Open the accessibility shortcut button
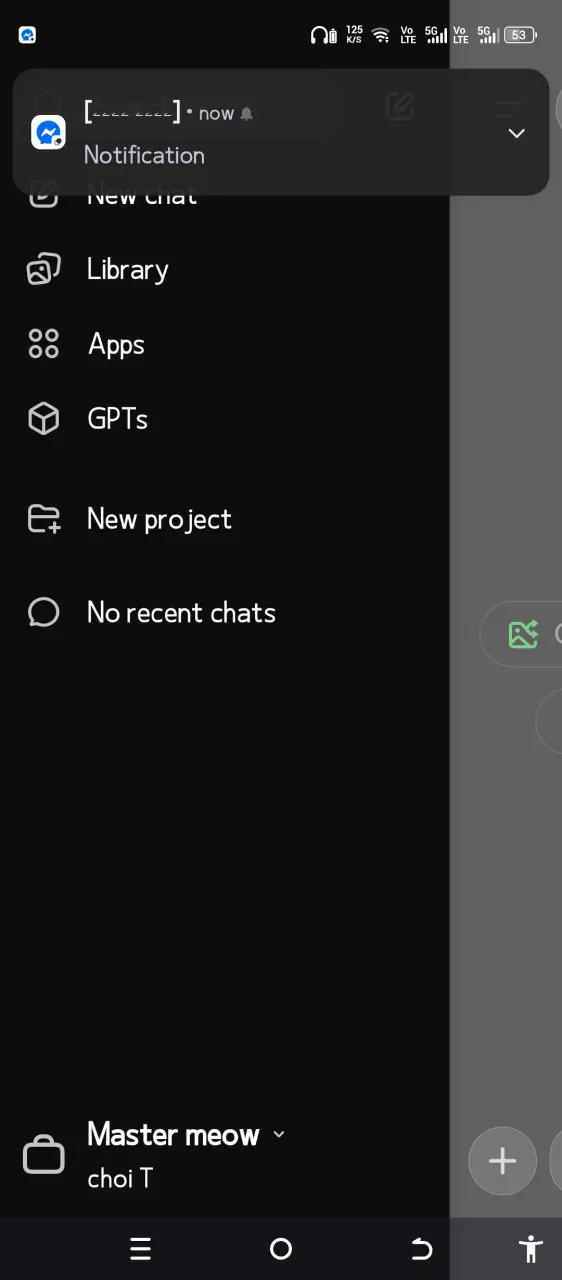Image resolution: width=562 pixels, height=1280 pixels. pos(531,1248)
